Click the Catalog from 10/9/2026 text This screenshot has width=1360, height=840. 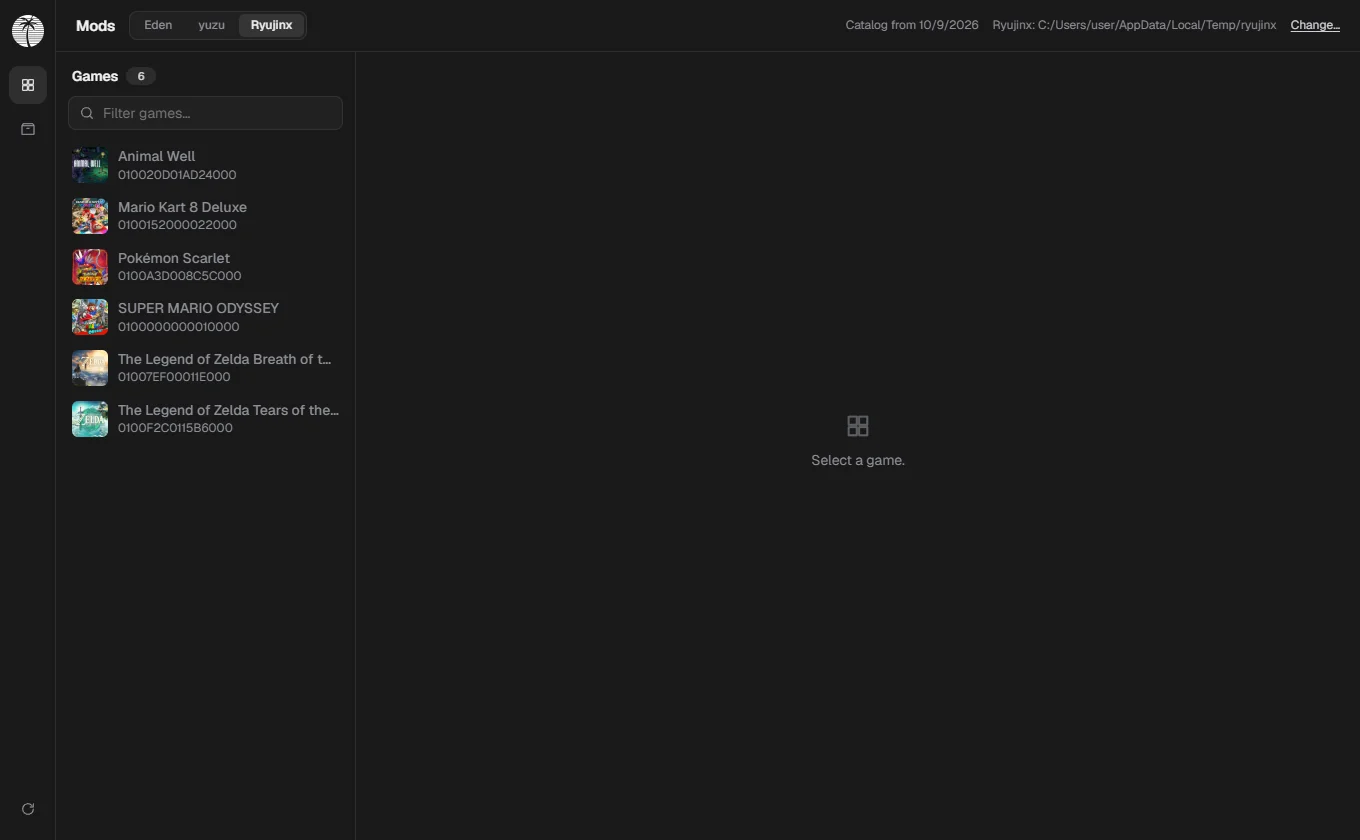coord(912,25)
